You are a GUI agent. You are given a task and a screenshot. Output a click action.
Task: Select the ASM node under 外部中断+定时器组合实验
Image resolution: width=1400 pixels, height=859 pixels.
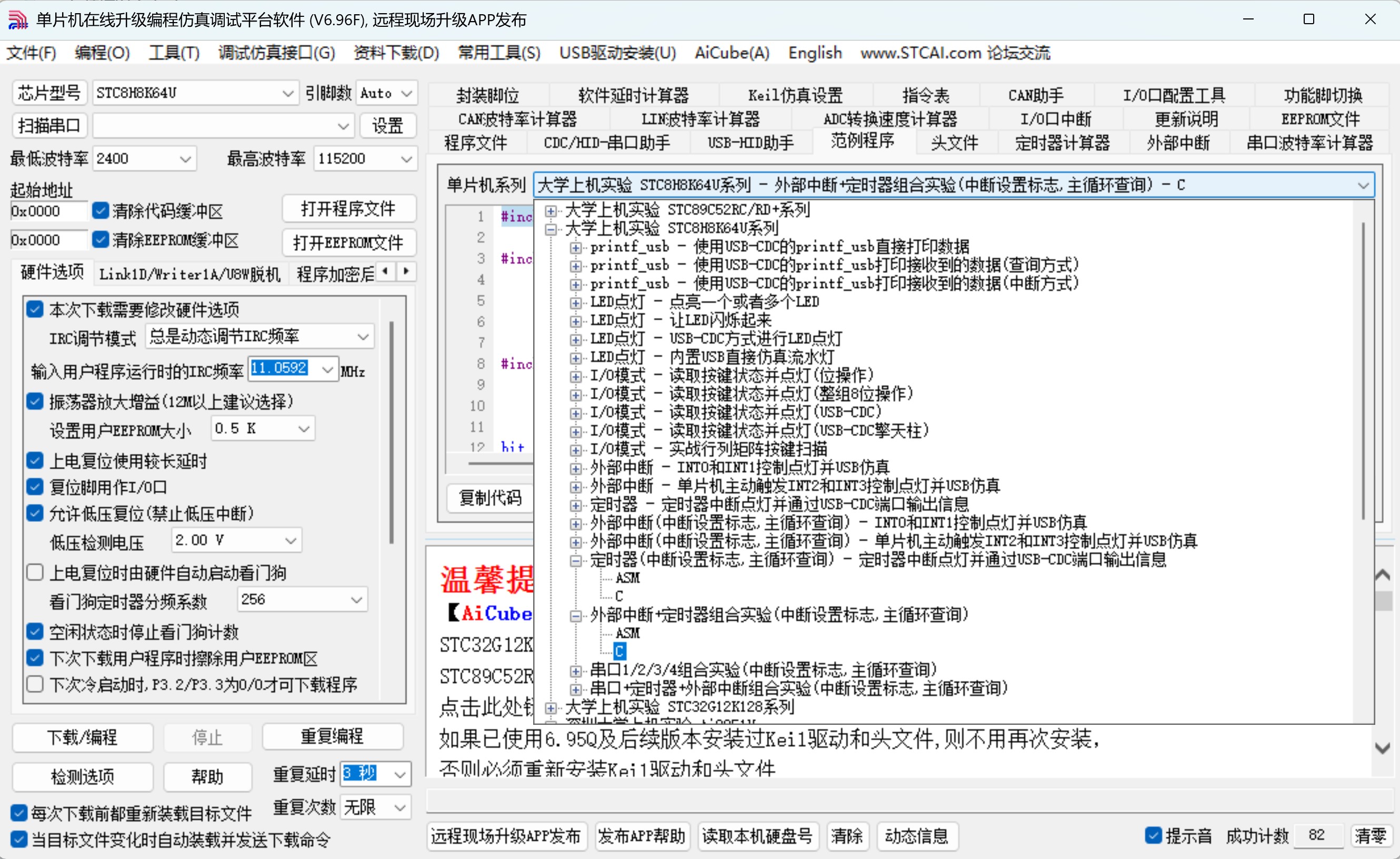(627, 633)
